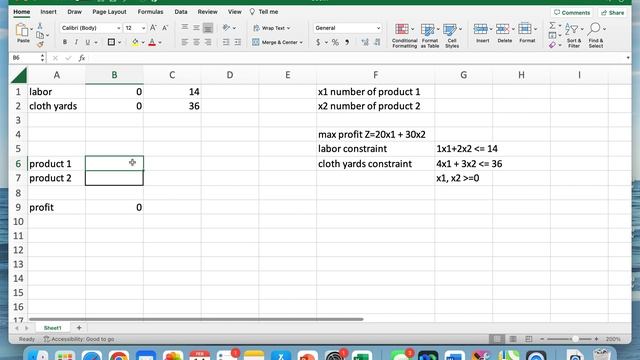Click the Clear eraser icon
640x360 pixels.
click(552, 45)
